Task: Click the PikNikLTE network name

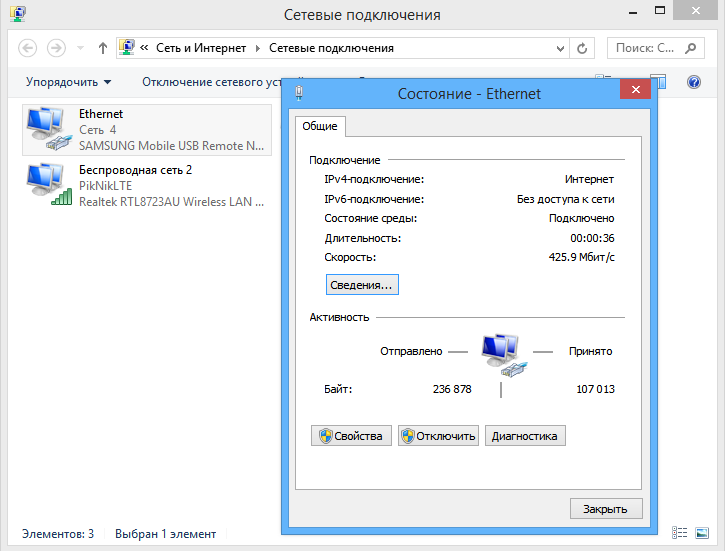Action: (105, 186)
